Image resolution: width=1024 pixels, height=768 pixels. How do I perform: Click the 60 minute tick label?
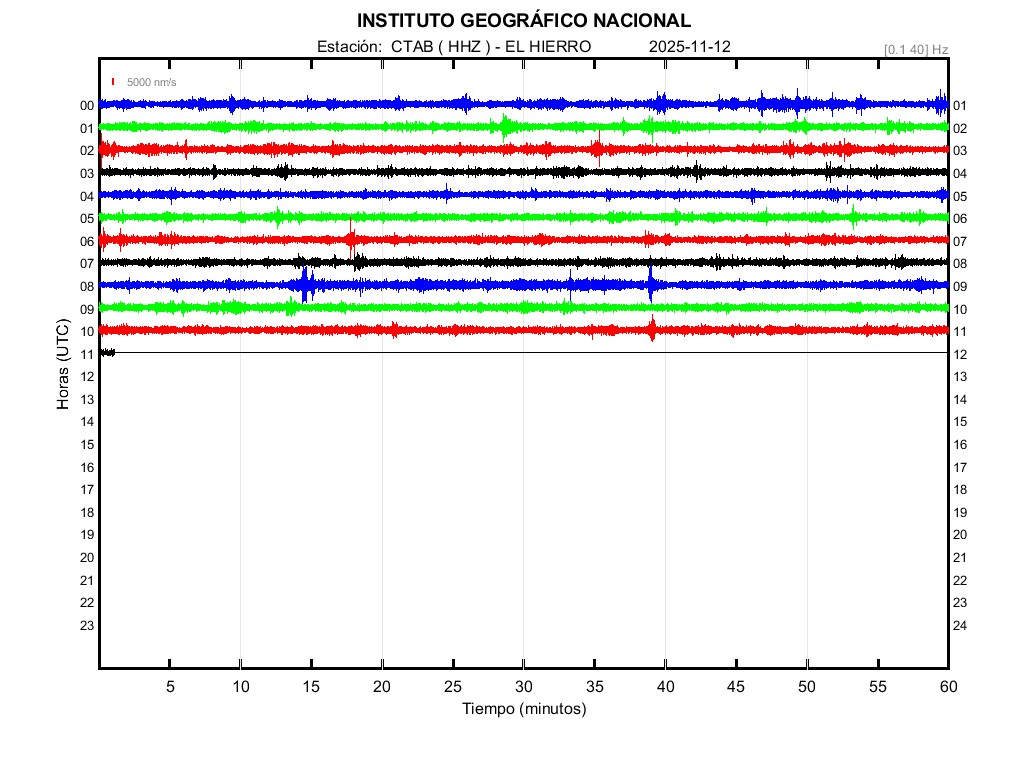(947, 686)
